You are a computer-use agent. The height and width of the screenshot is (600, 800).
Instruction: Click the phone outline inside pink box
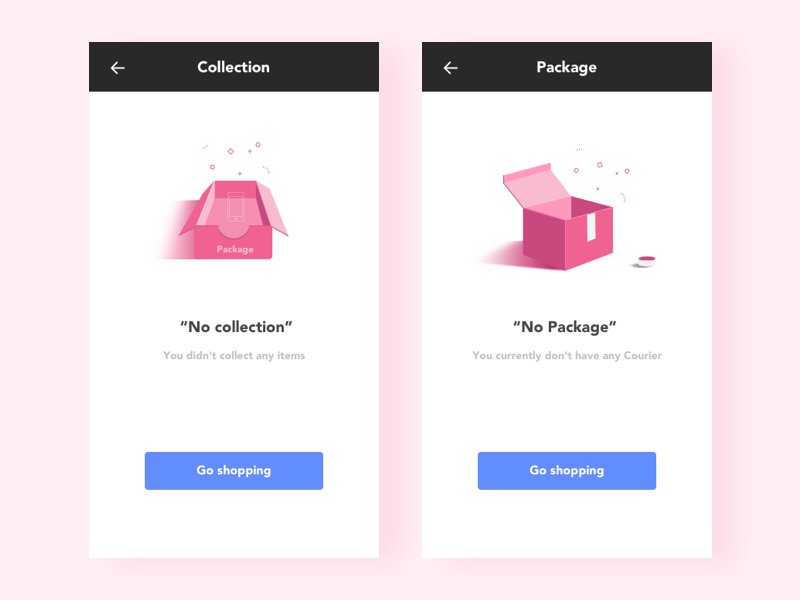(x=236, y=207)
